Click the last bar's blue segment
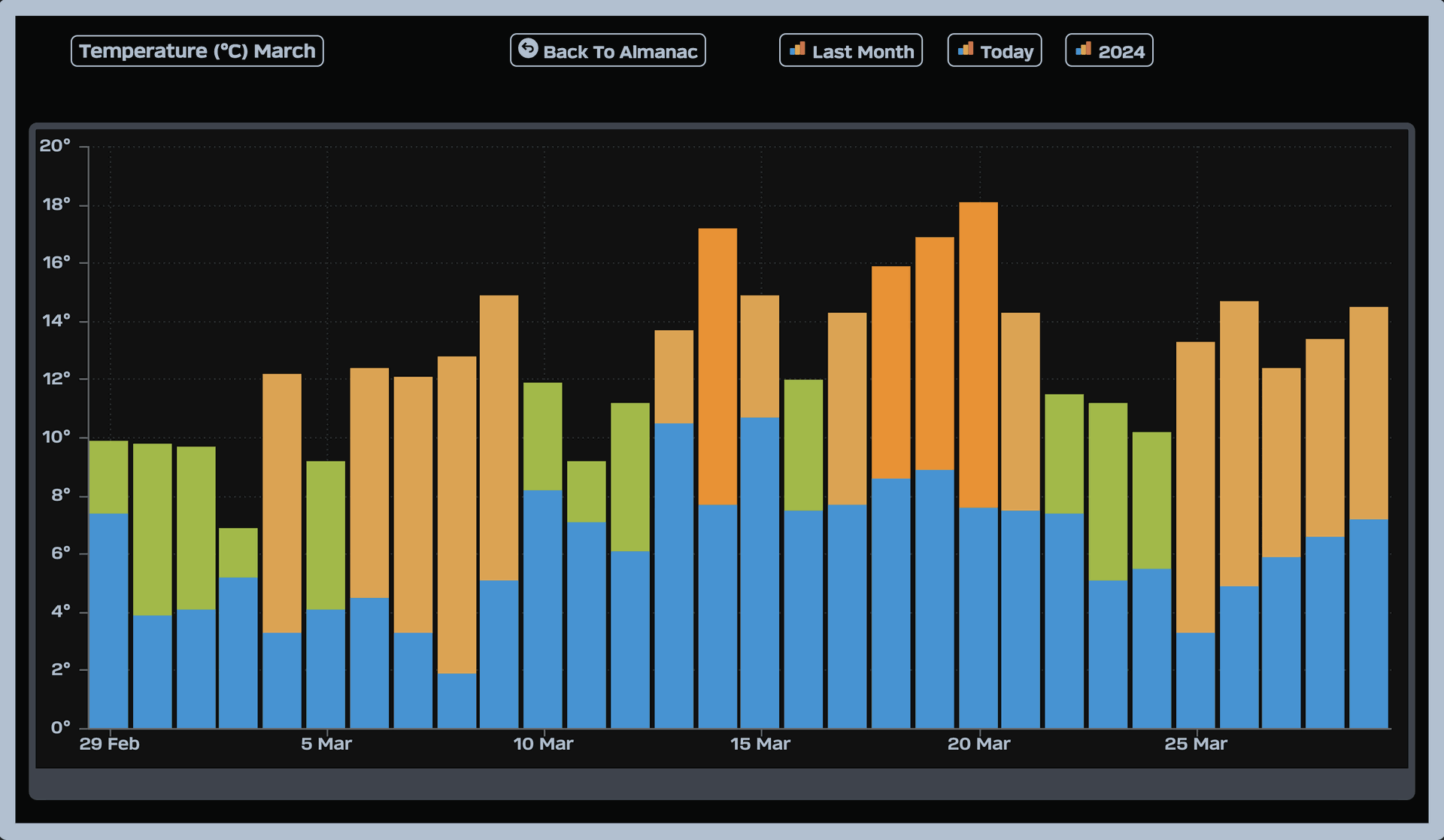1444x840 pixels. [x=1368, y=623]
